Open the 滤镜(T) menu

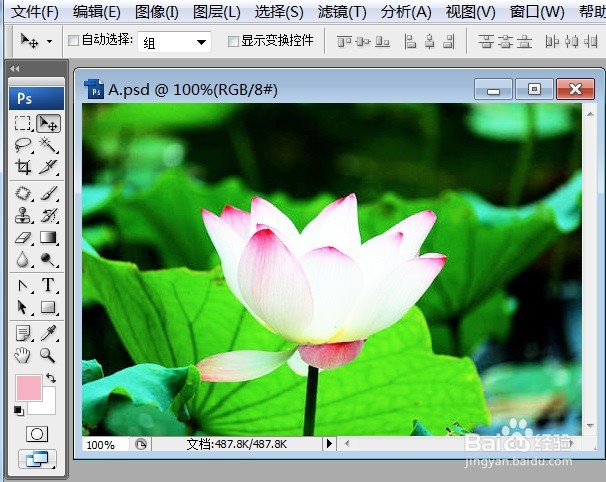[x=342, y=12]
